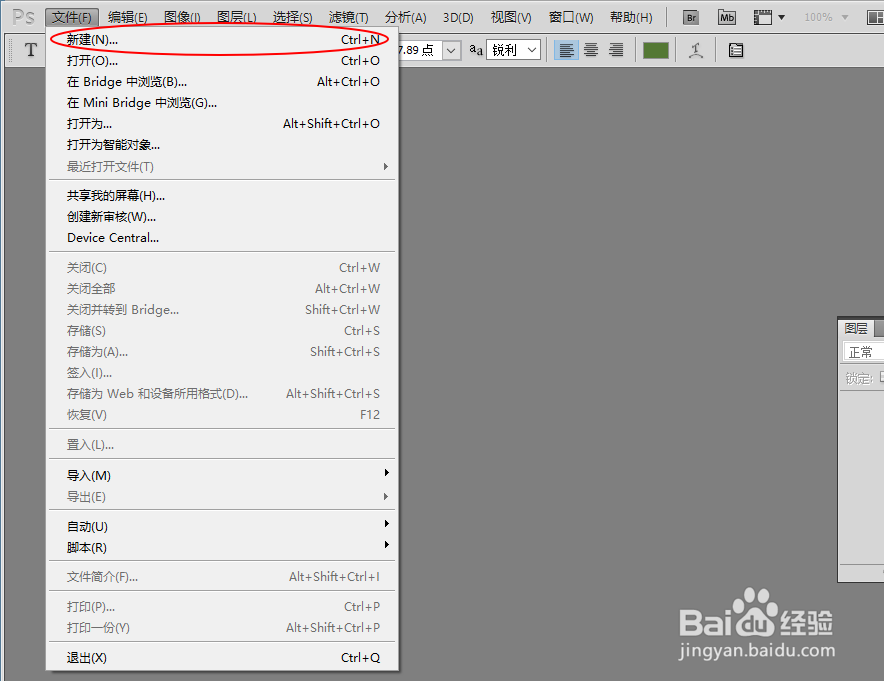Screen dimensions: 884x681
Task: Expand the font size dropdown
Action: [451, 51]
